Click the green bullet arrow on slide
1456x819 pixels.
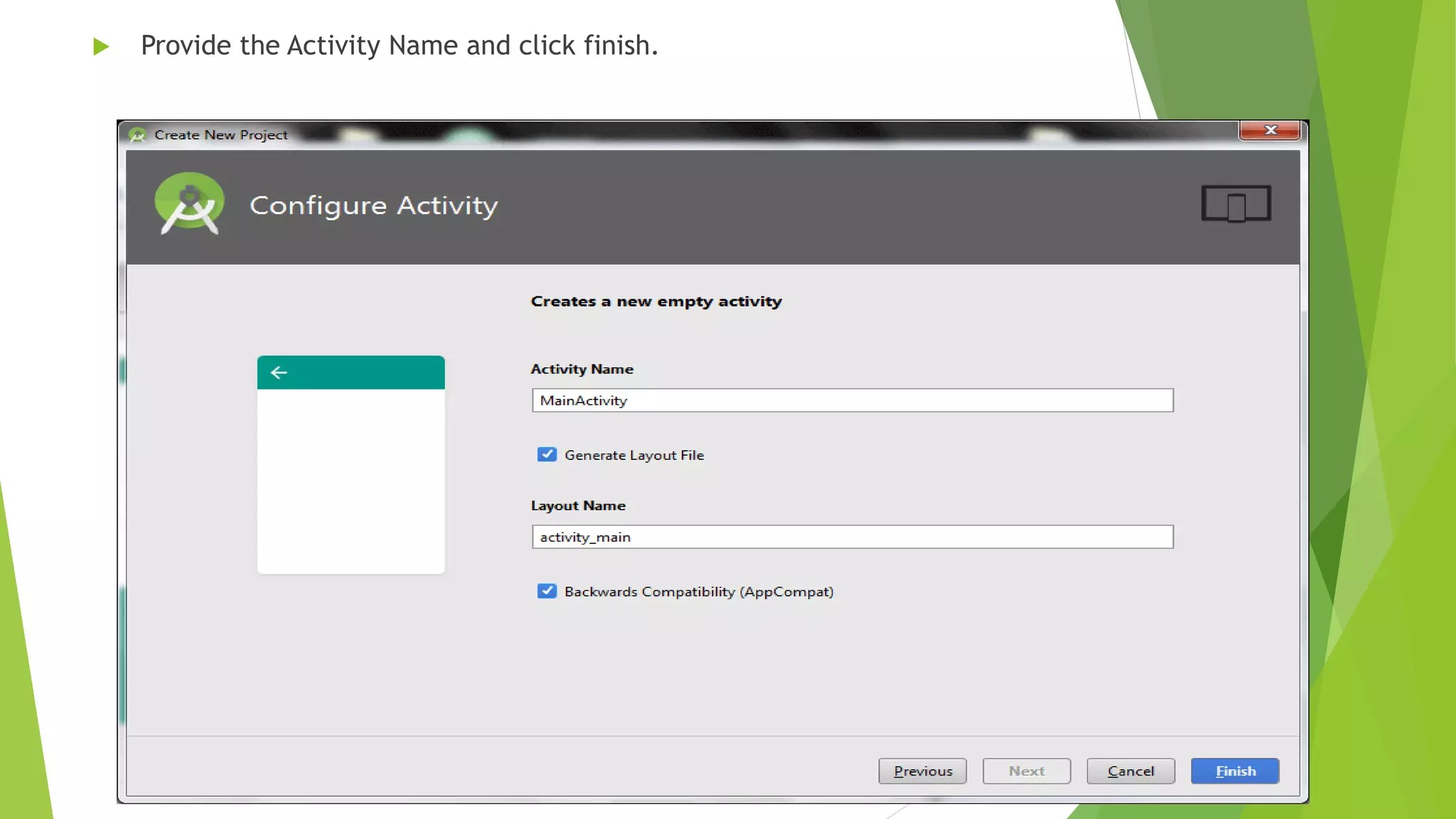pyautogui.click(x=101, y=47)
